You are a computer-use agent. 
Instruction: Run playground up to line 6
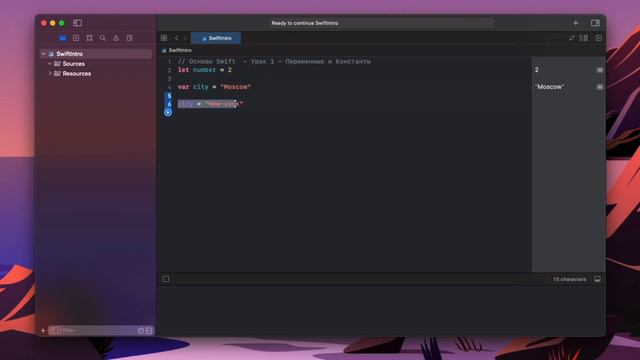coord(168,112)
